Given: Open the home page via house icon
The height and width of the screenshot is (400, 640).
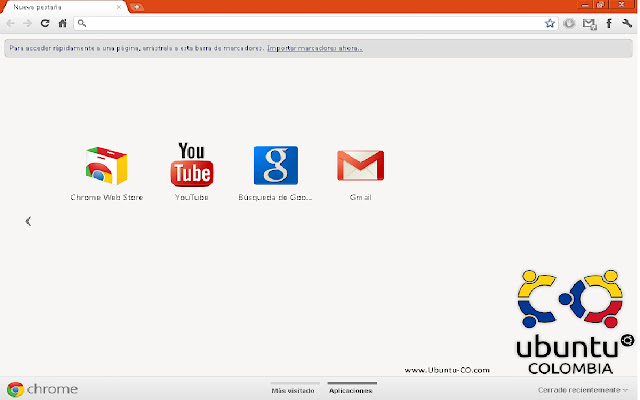Looking at the screenshot, I should pos(62,23).
